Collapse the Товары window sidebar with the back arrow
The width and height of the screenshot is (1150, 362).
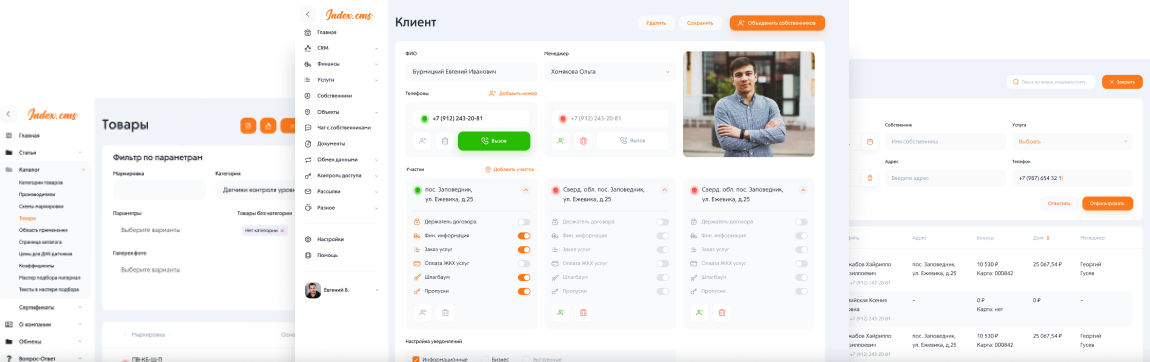(7, 114)
